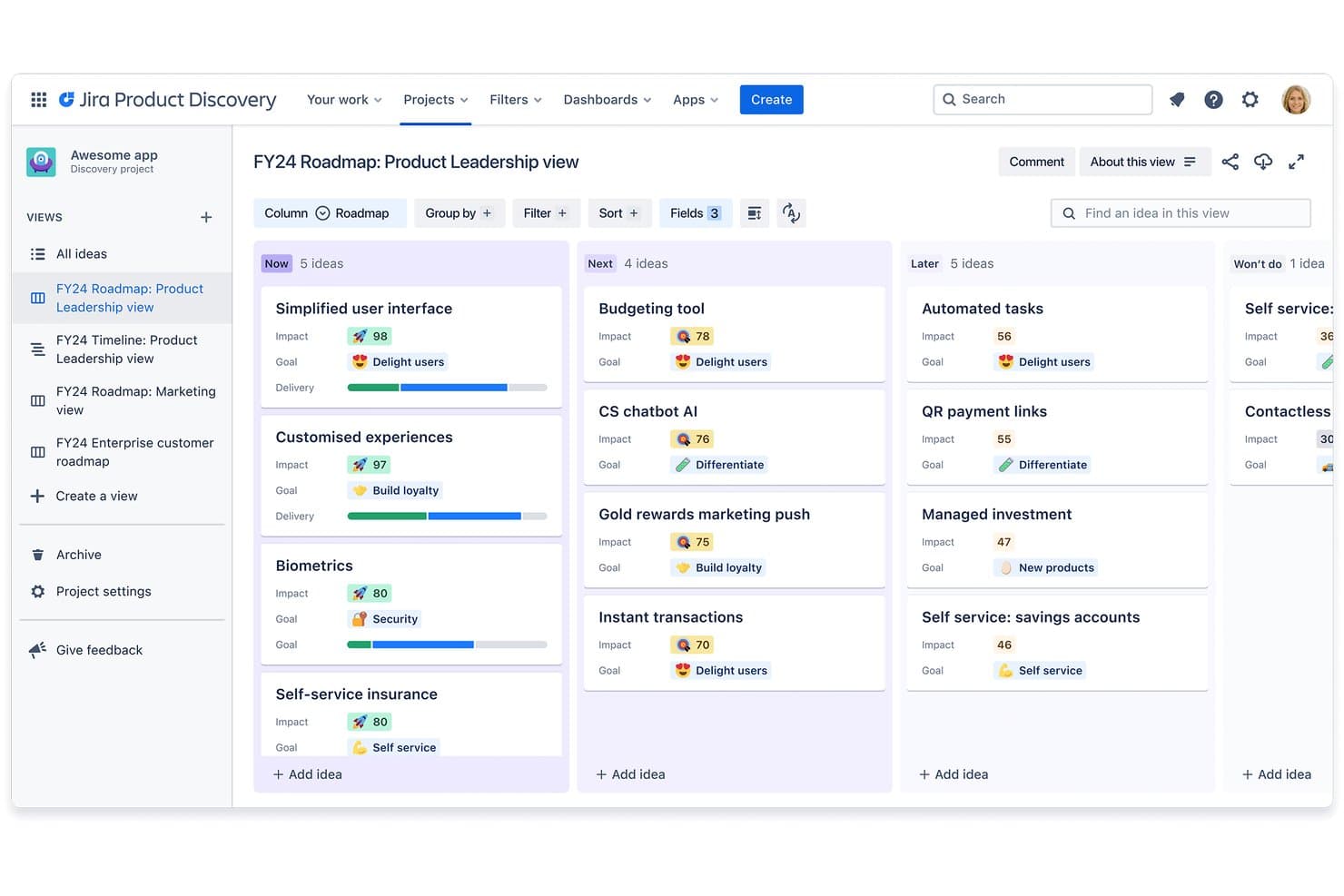Expand the Your work dropdown

344,100
